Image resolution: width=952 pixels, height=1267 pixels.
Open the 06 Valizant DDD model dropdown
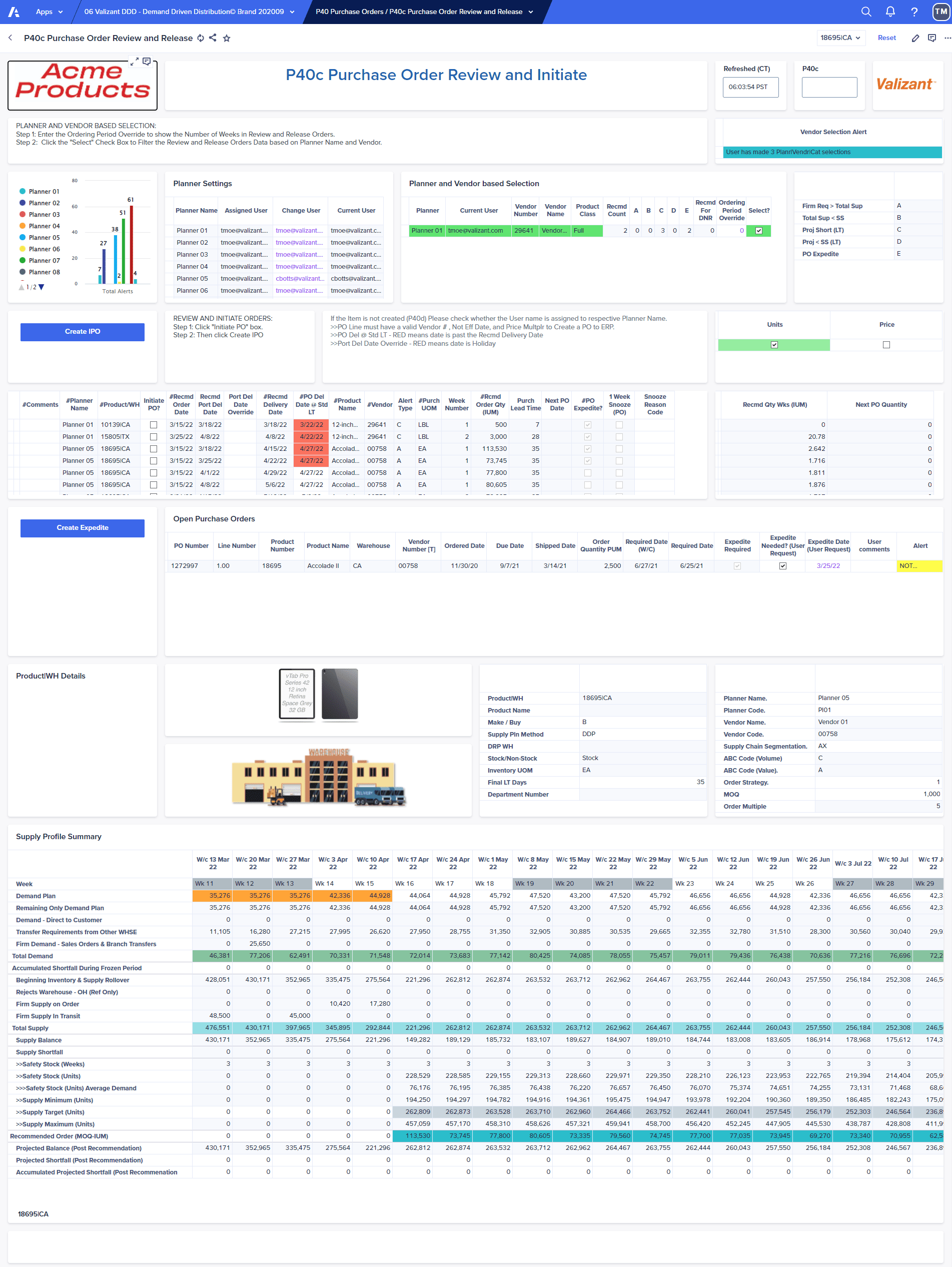point(189,12)
